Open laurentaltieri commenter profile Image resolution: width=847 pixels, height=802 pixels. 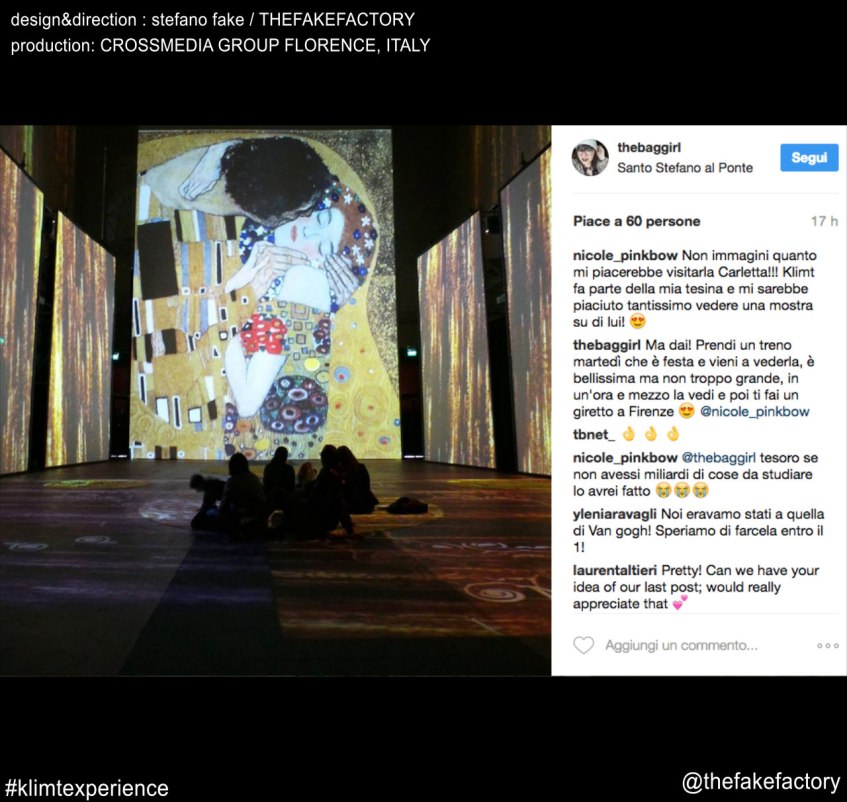(x=615, y=570)
